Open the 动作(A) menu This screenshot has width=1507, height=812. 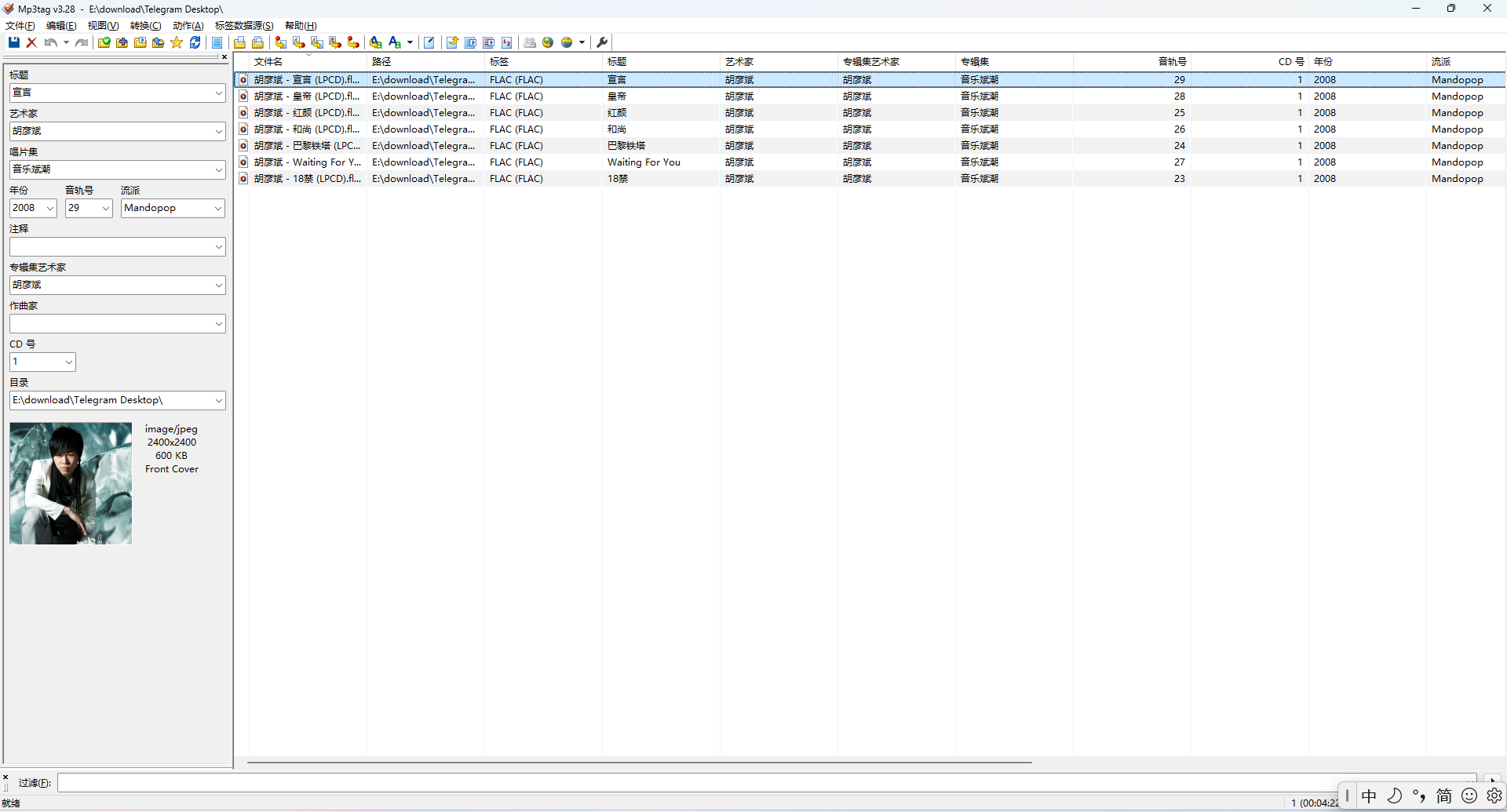click(x=188, y=26)
